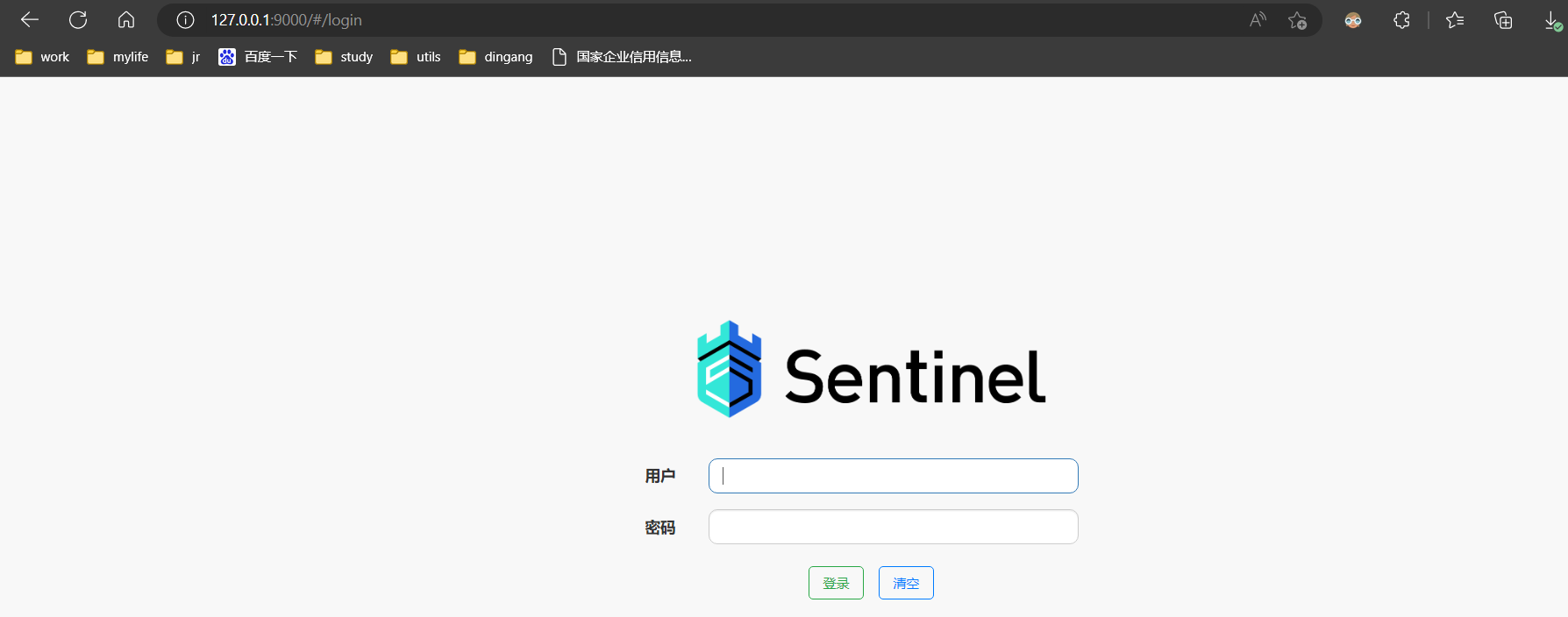
Task: Open the utils bookmarks folder
Action: click(417, 57)
